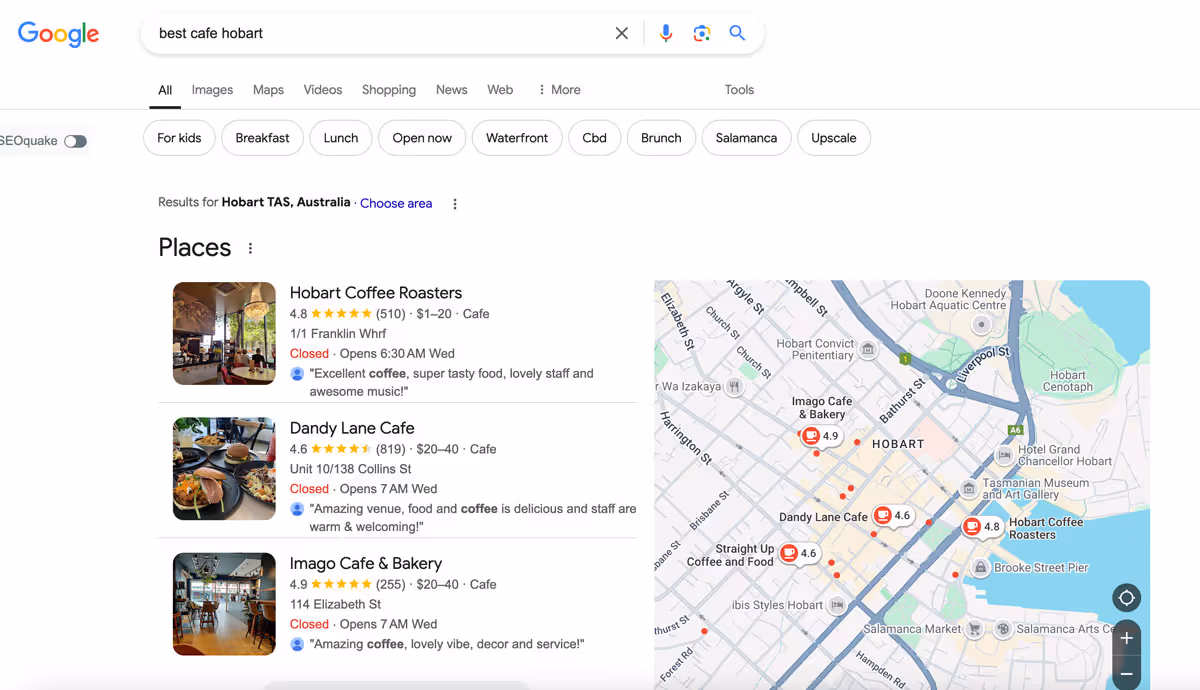Viewport: 1200px width, 690px height.
Task: Click the address 114 Elizabeth St
Action: pos(336,604)
